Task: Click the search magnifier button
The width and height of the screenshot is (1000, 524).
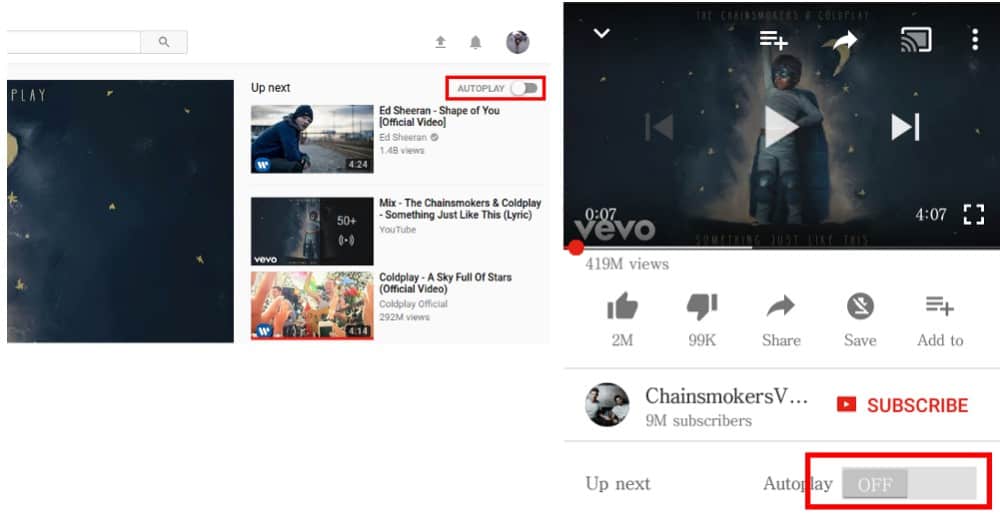Action: pyautogui.click(x=164, y=42)
